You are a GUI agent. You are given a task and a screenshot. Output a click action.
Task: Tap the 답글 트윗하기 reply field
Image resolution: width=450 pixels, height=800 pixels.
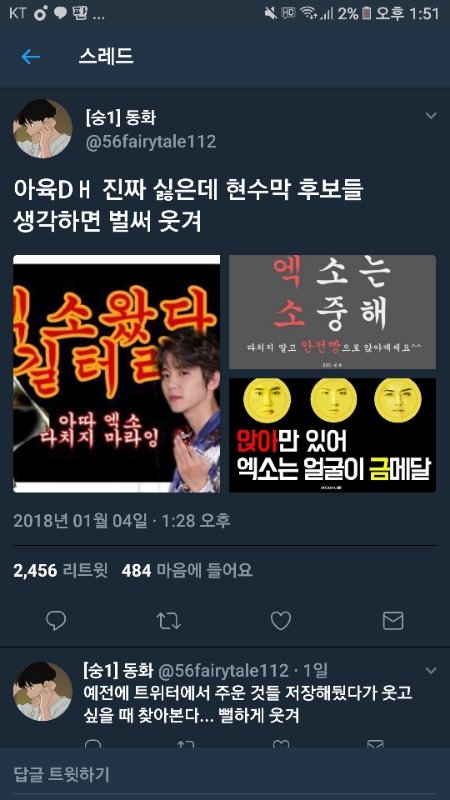[x=225, y=774]
